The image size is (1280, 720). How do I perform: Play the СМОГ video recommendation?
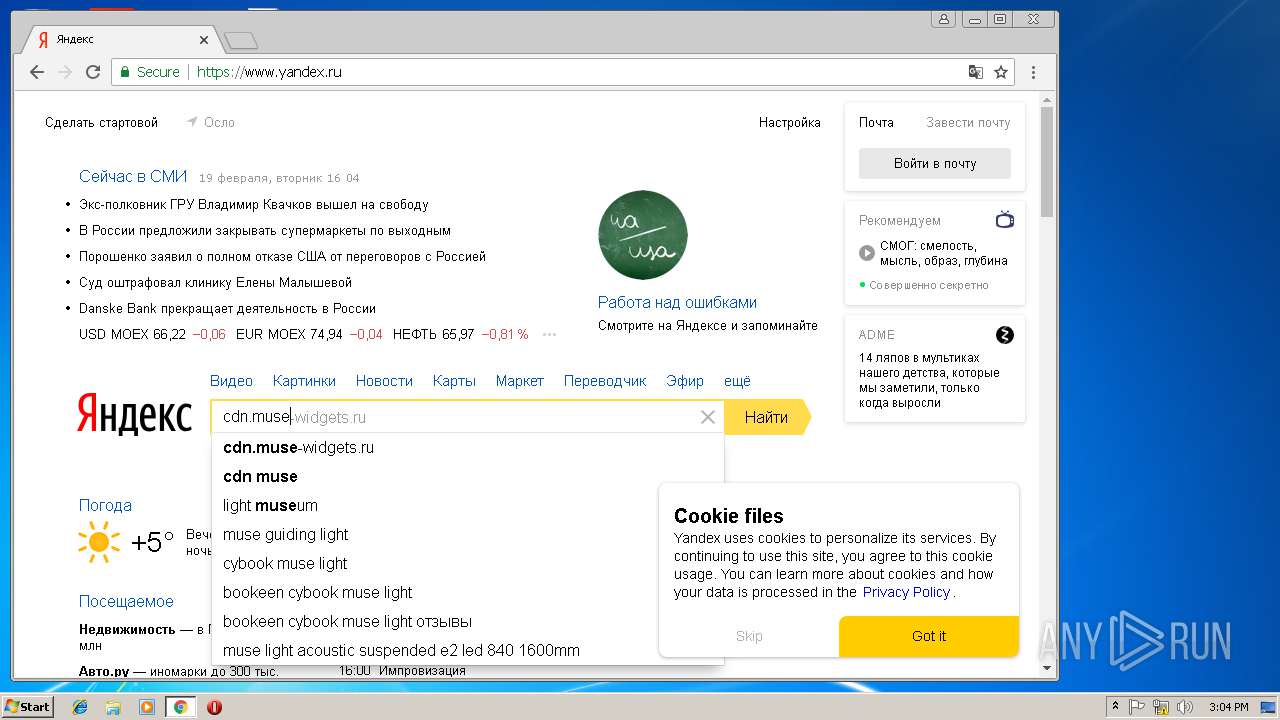[x=867, y=253]
